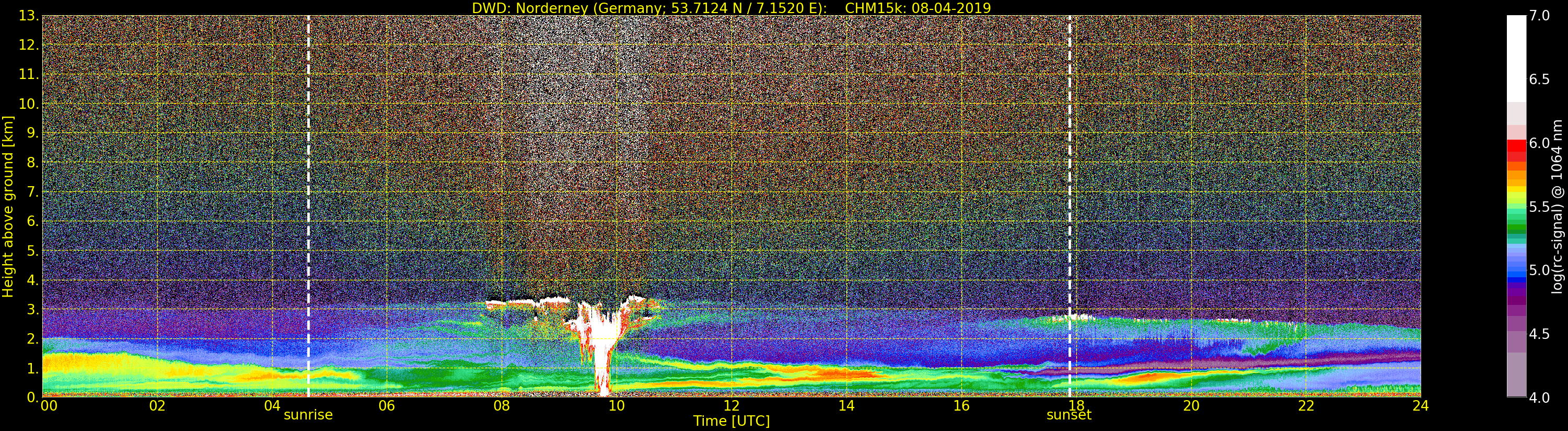Click the '06' time tick label
1568x431 pixels.
[387, 406]
